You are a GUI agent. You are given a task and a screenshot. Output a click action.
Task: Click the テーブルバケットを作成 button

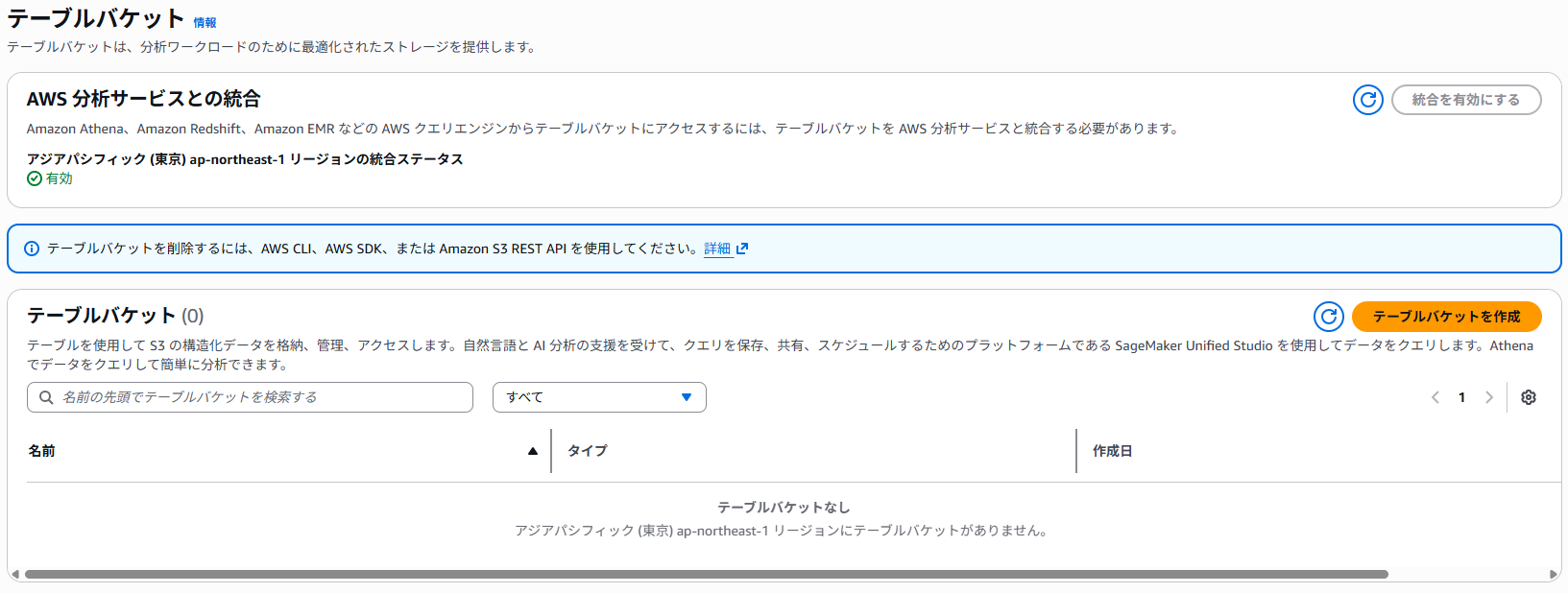click(1446, 317)
